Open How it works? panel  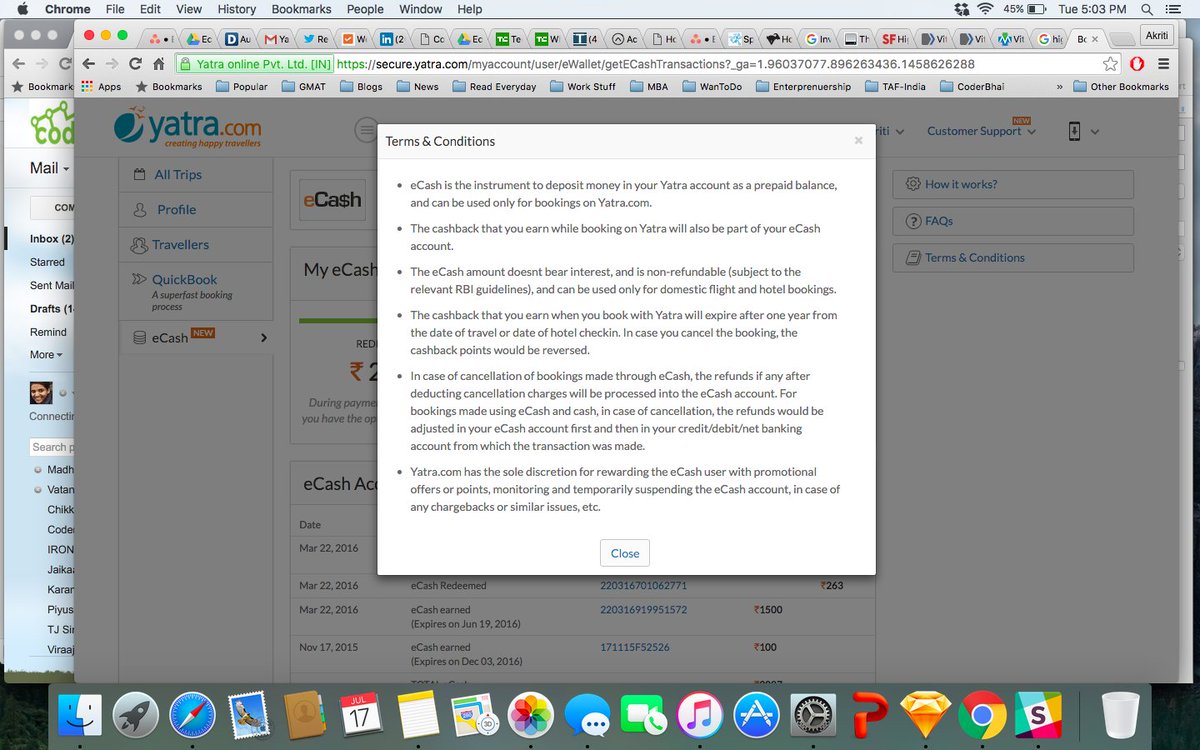pyautogui.click(x=1013, y=184)
